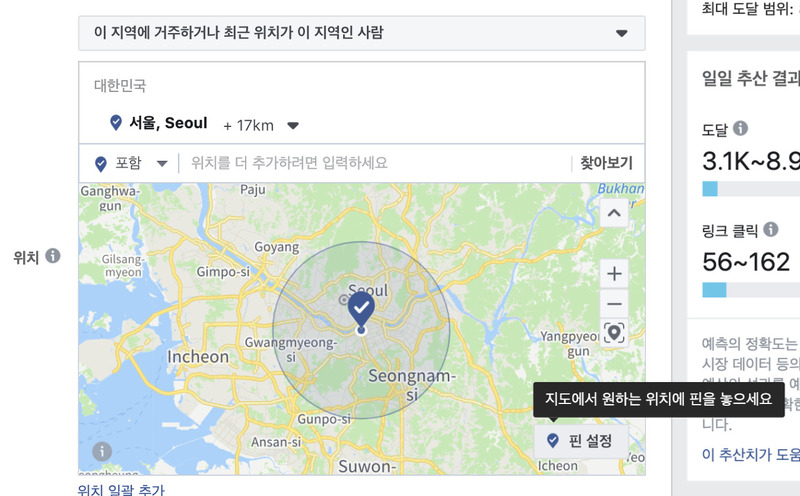Expand the +17km radius dropdown
Viewport: 800px width, 496px height.
pyautogui.click(x=293, y=126)
